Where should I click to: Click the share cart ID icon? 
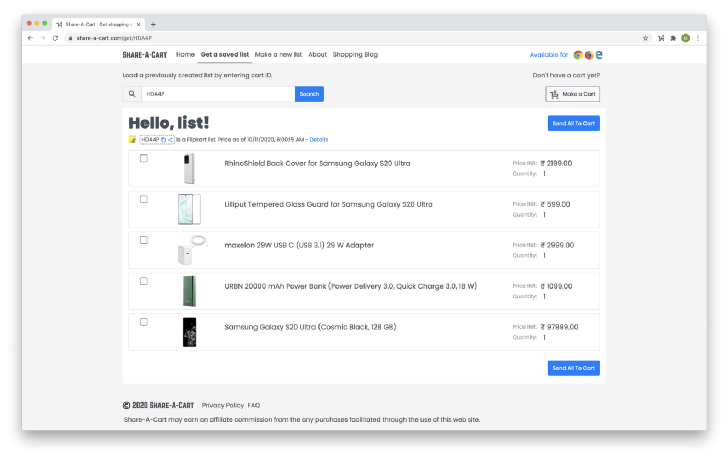tap(171, 139)
